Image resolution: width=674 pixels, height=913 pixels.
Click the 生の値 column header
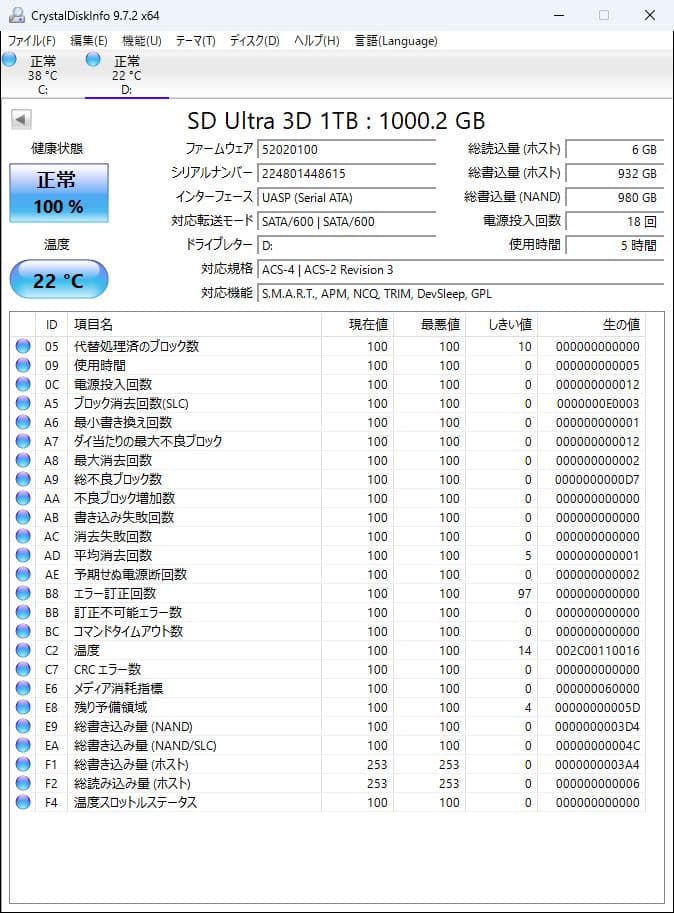click(591, 324)
